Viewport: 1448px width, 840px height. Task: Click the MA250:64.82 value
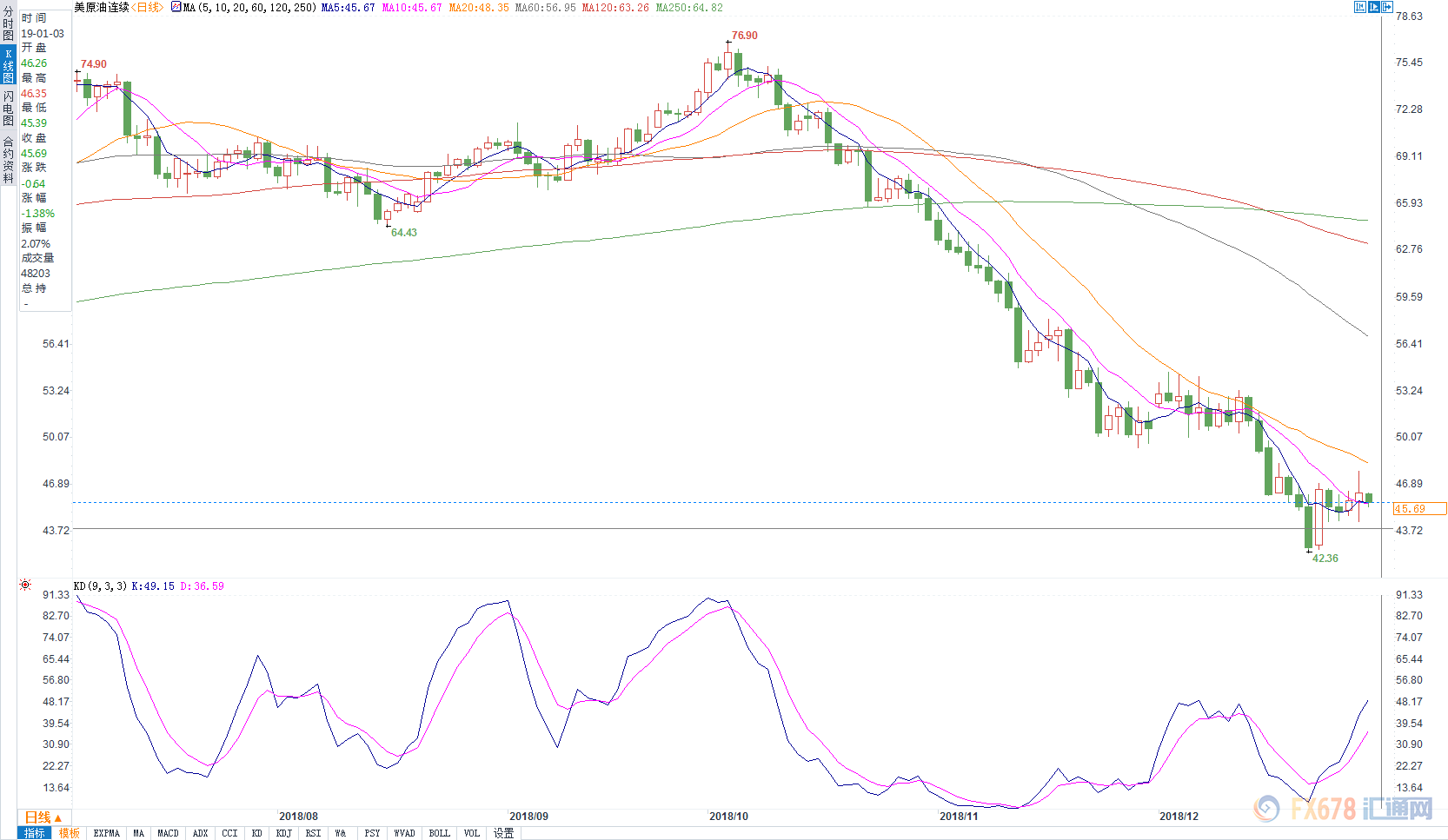689,7
